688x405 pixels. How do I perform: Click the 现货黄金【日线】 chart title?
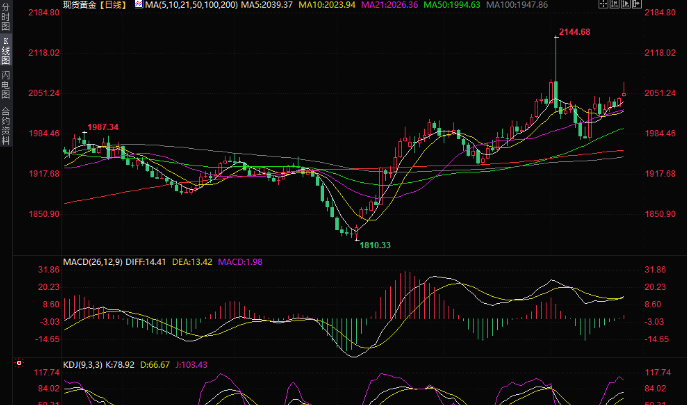pyautogui.click(x=95, y=5)
